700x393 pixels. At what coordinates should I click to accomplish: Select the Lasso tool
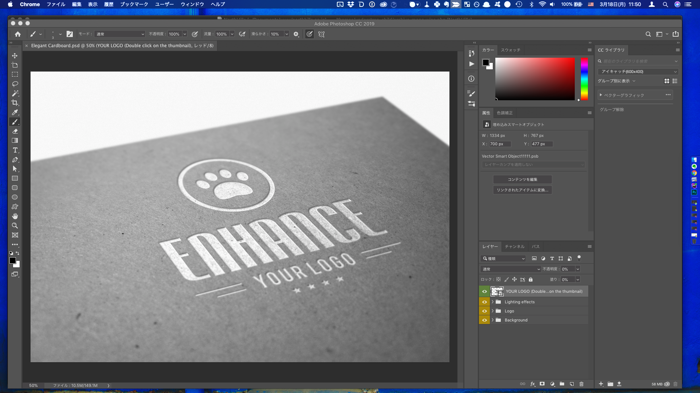(x=15, y=84)
